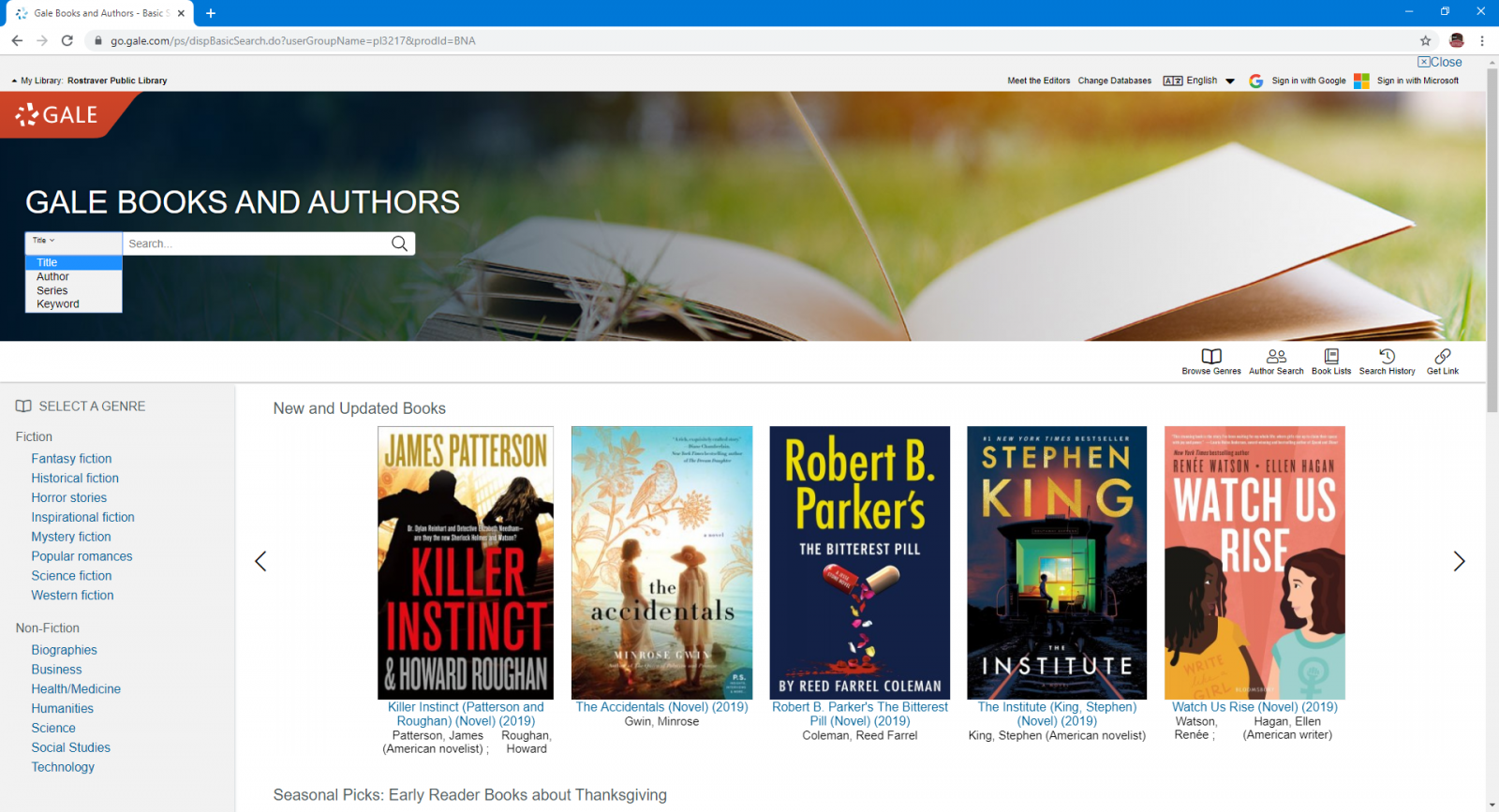
Task: Open The Accidentals title link
Action: [662, 707]
